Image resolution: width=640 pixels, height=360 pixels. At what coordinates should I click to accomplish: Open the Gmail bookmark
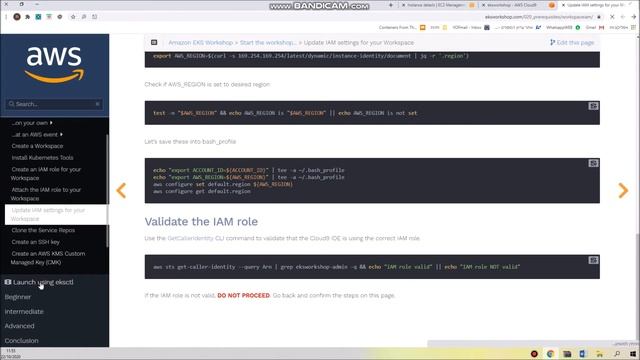595,27
